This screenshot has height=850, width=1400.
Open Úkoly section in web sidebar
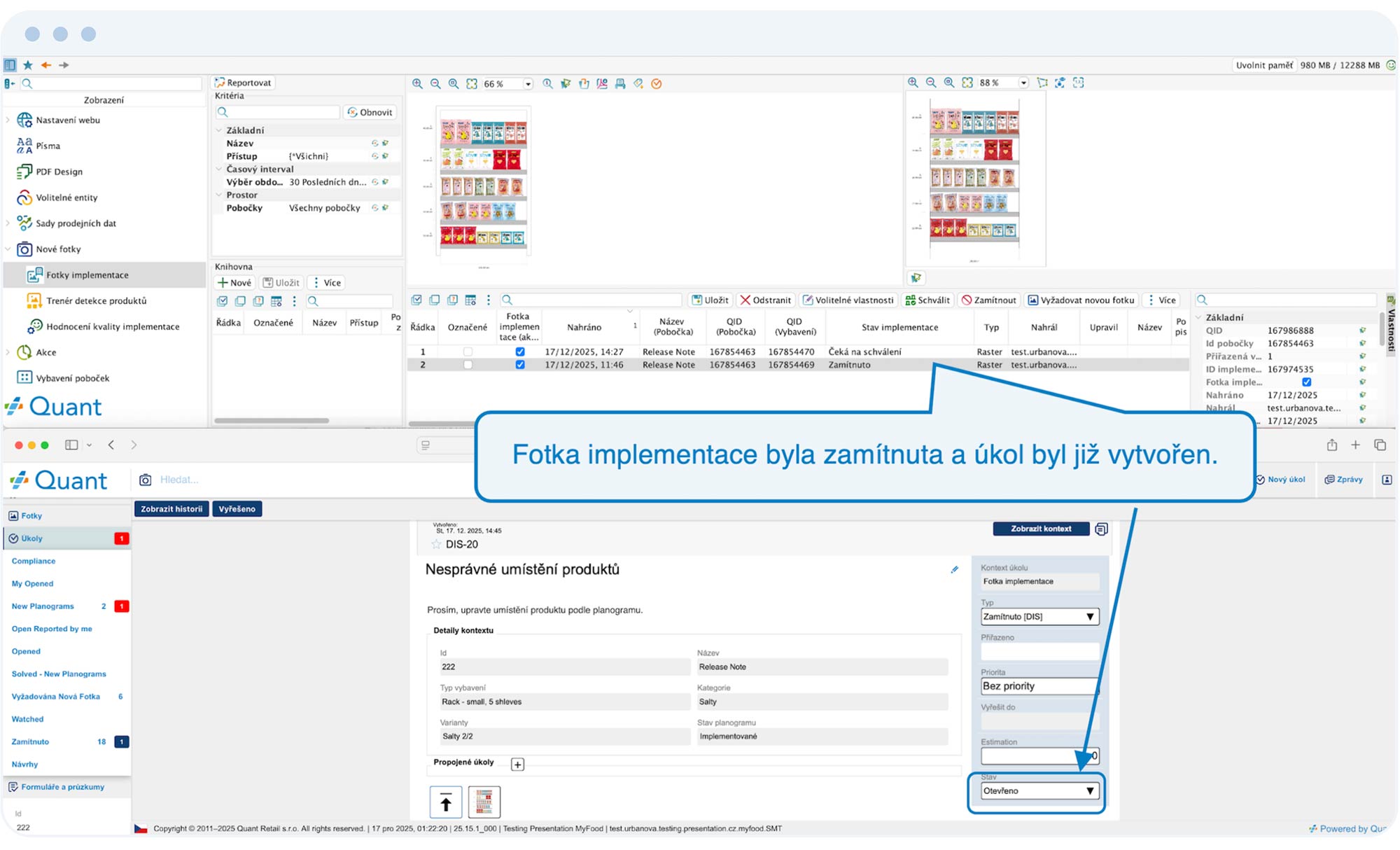click(67, 539)
